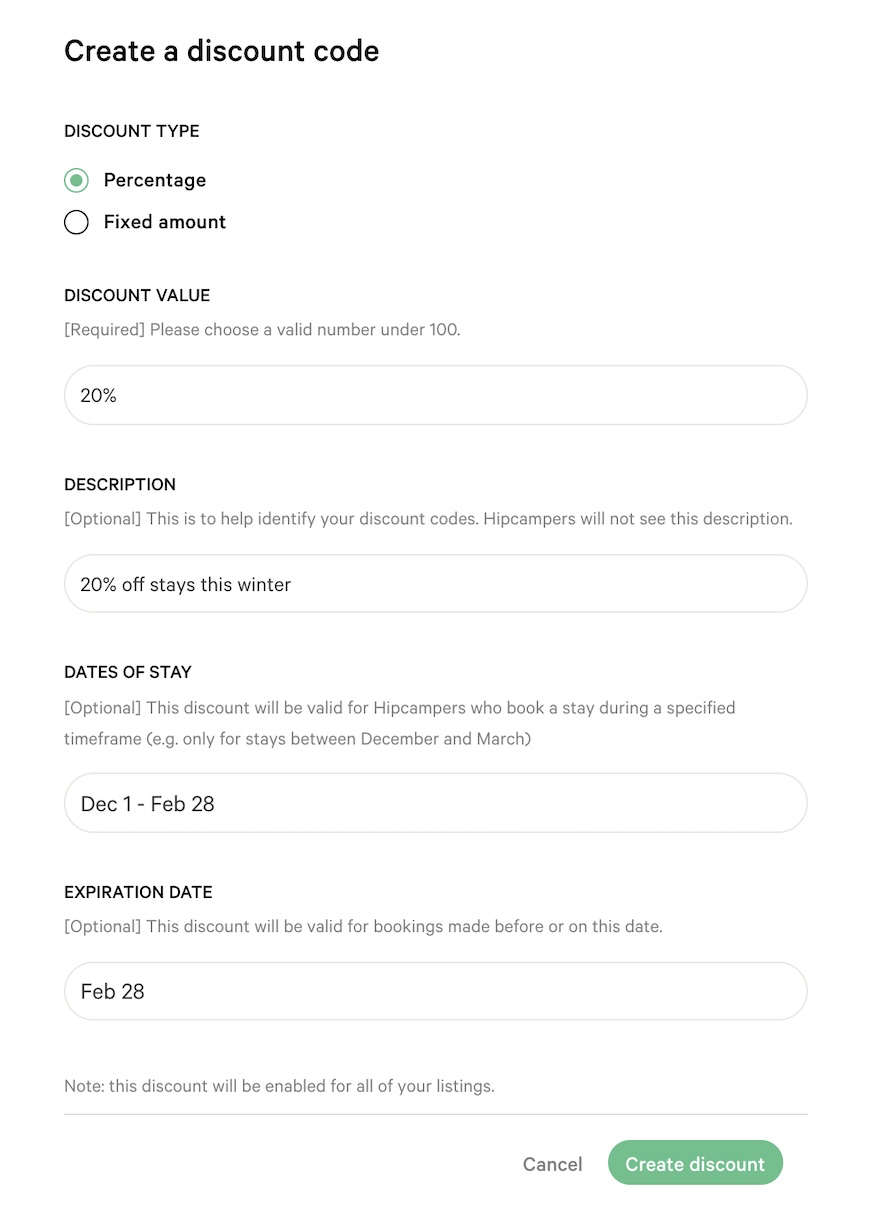Open the Dates of Stay field
Viewport: 874px width, 1216px height.
435,803
